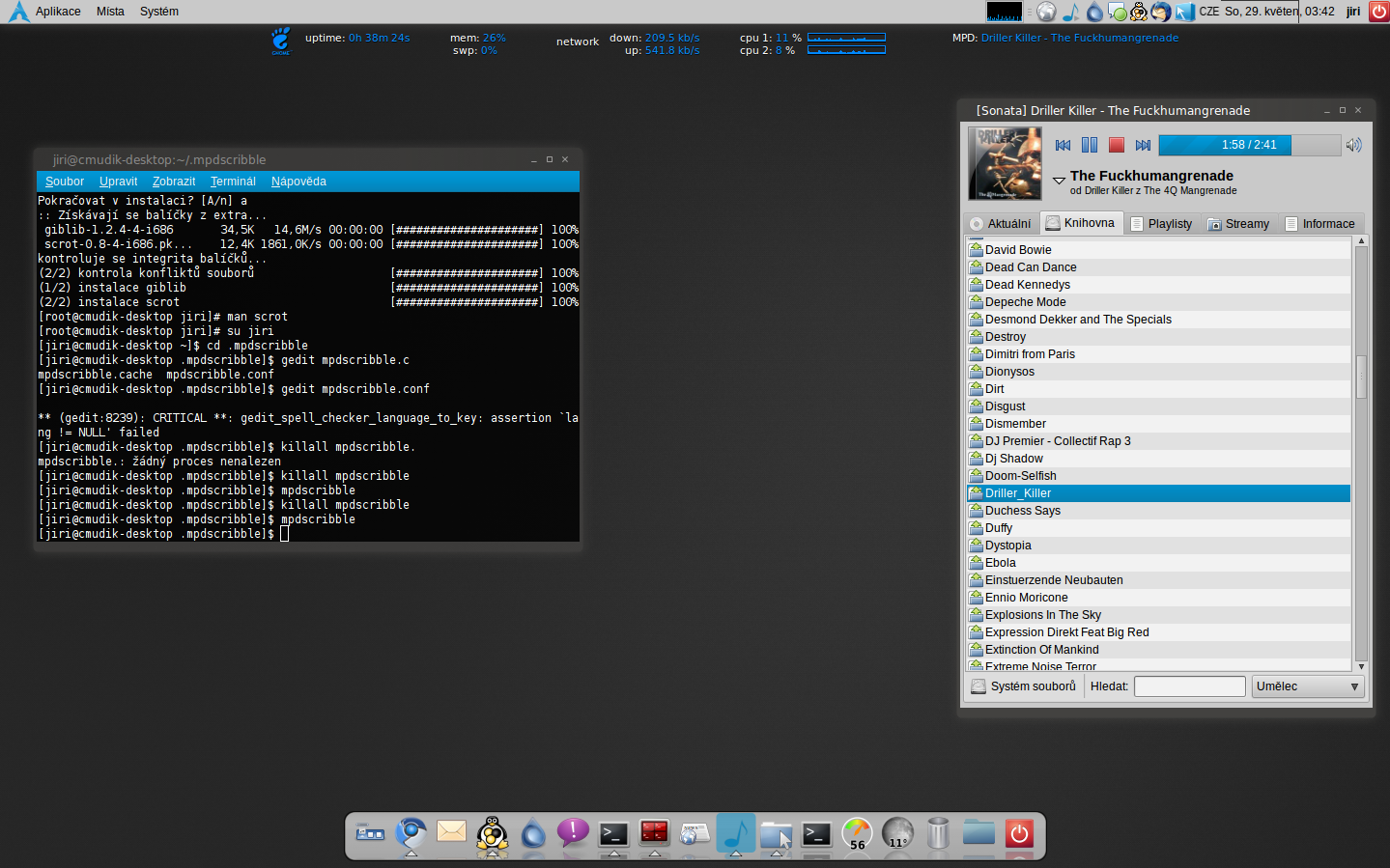Select Doom-Selfish in the library
1390x868 pixels.
coord(1158,475)
